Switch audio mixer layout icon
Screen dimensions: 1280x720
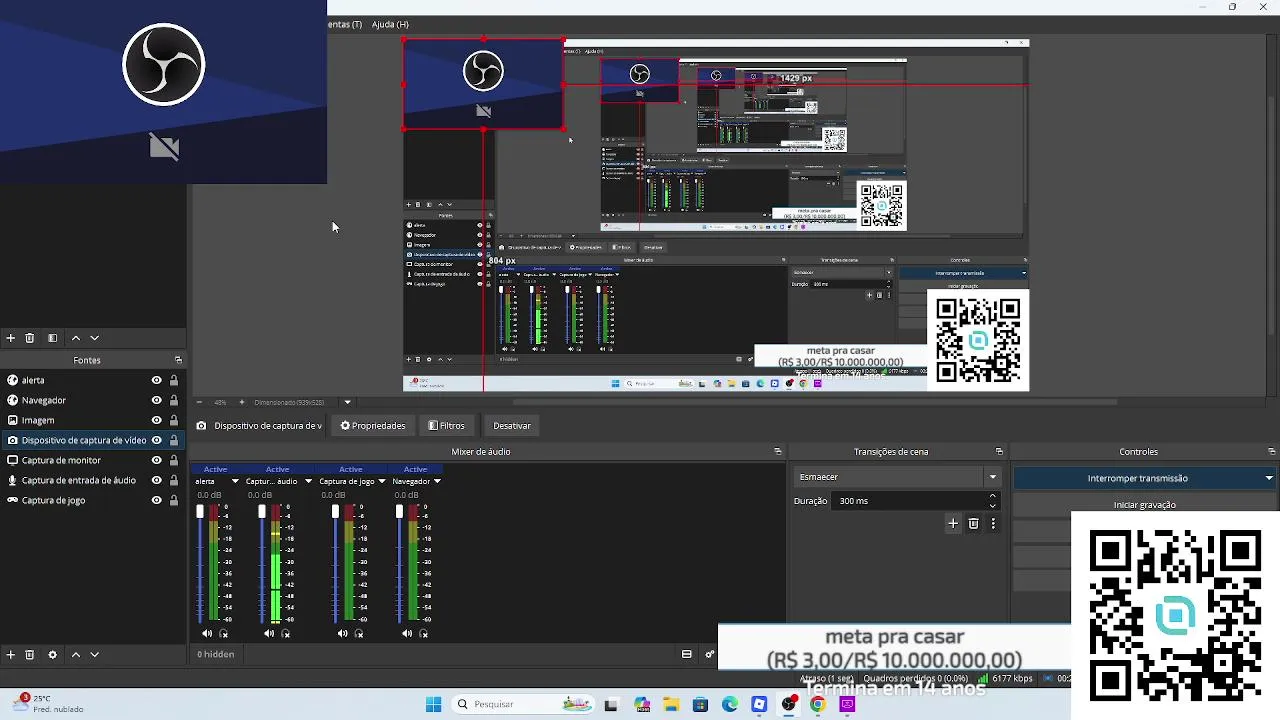[x=687, y=654]
